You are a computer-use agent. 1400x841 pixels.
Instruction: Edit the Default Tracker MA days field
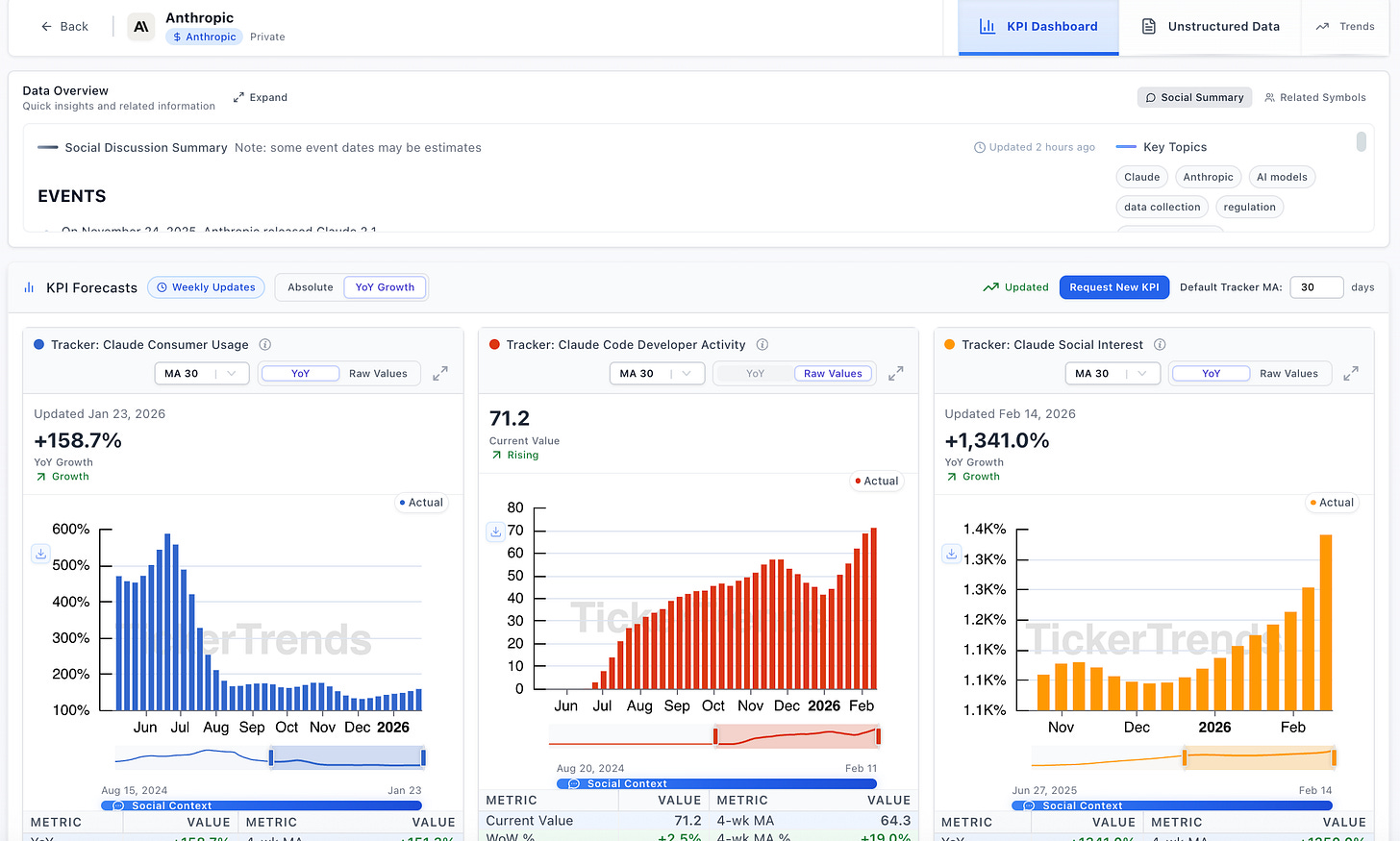click(1315, 287)
